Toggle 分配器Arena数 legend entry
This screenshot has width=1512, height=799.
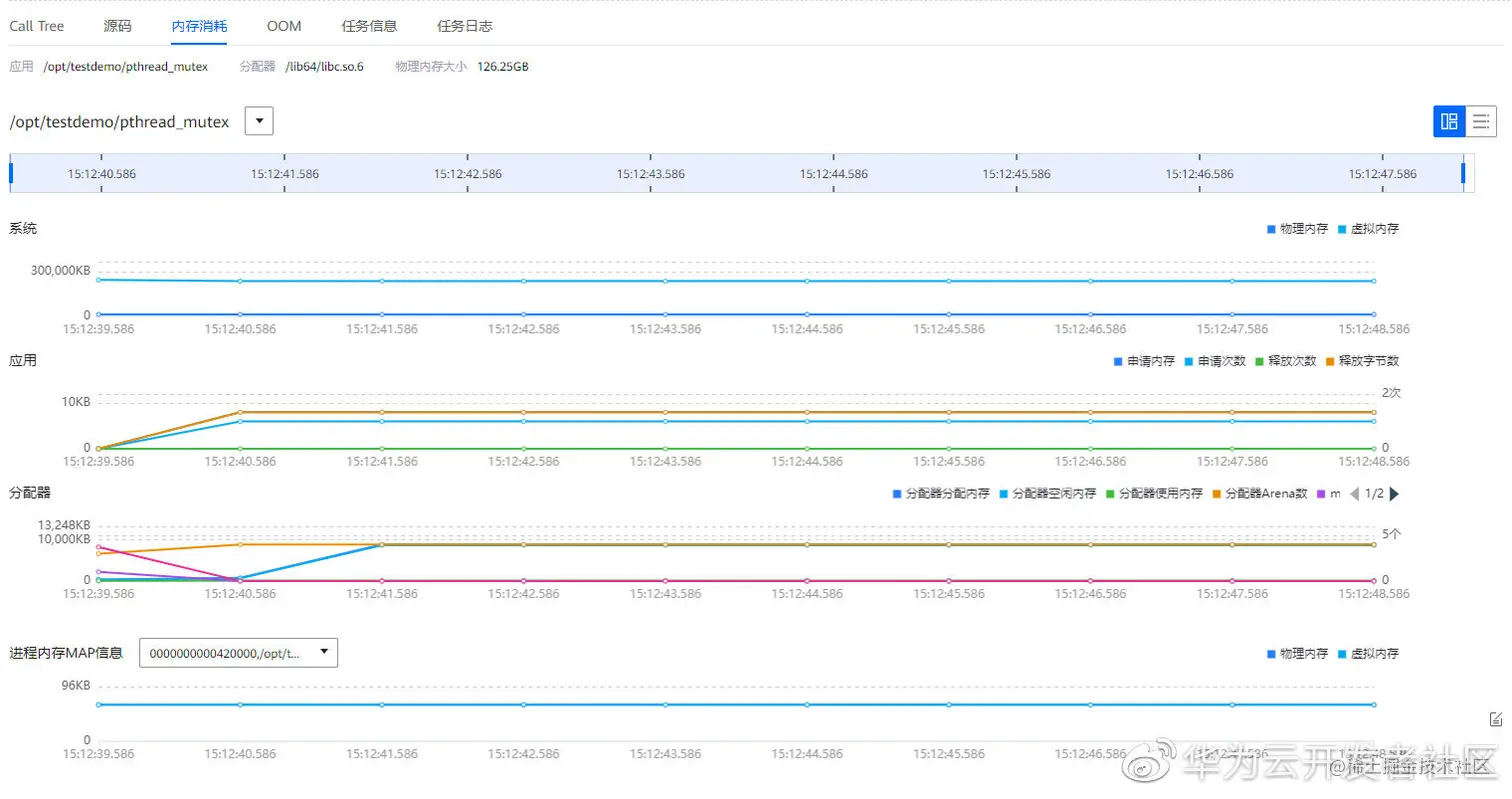[1260, 494]
